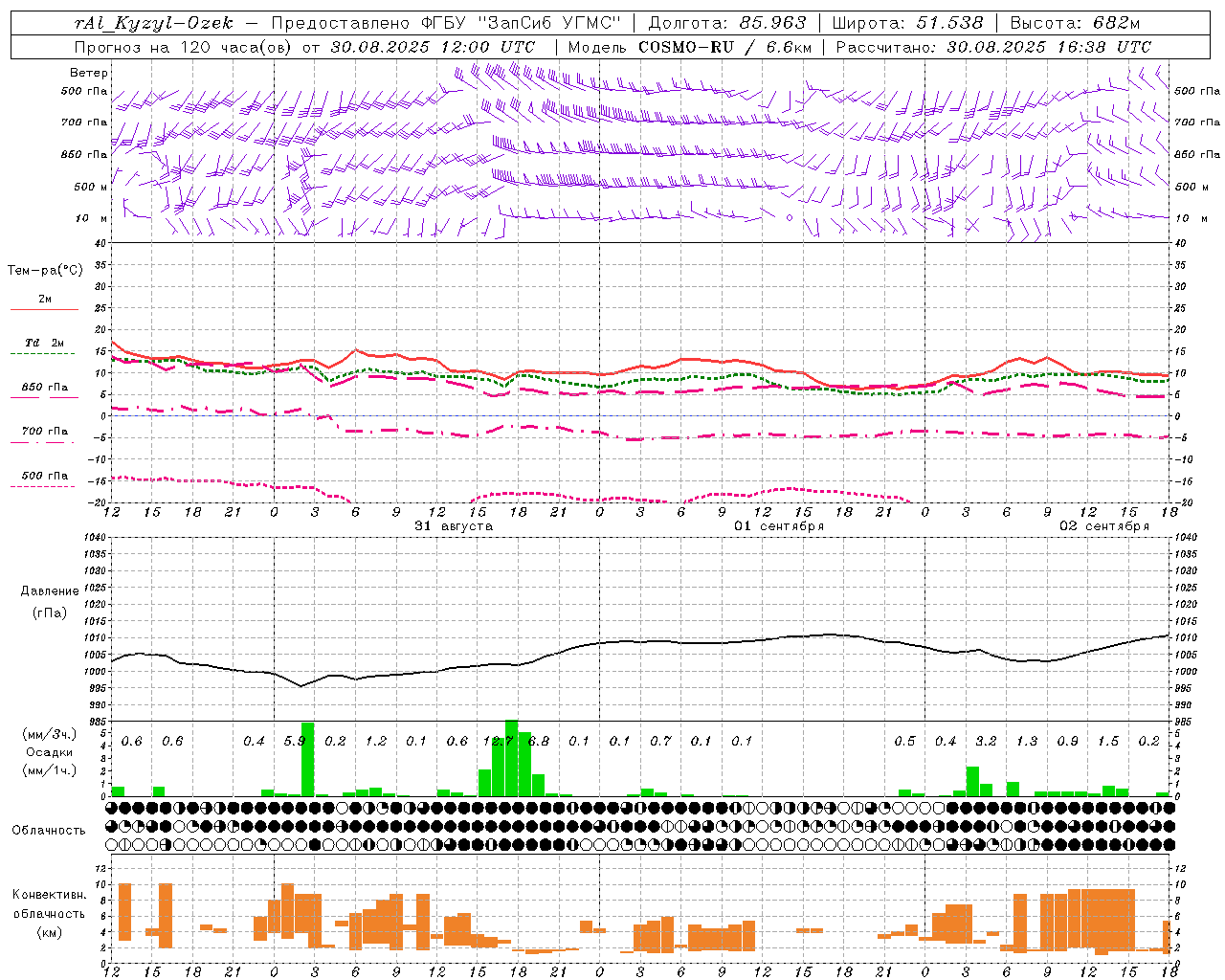The image size is (1225, 980).
Task: Click the 1.3 precipitation total
Action: [x=1027, y=741]
